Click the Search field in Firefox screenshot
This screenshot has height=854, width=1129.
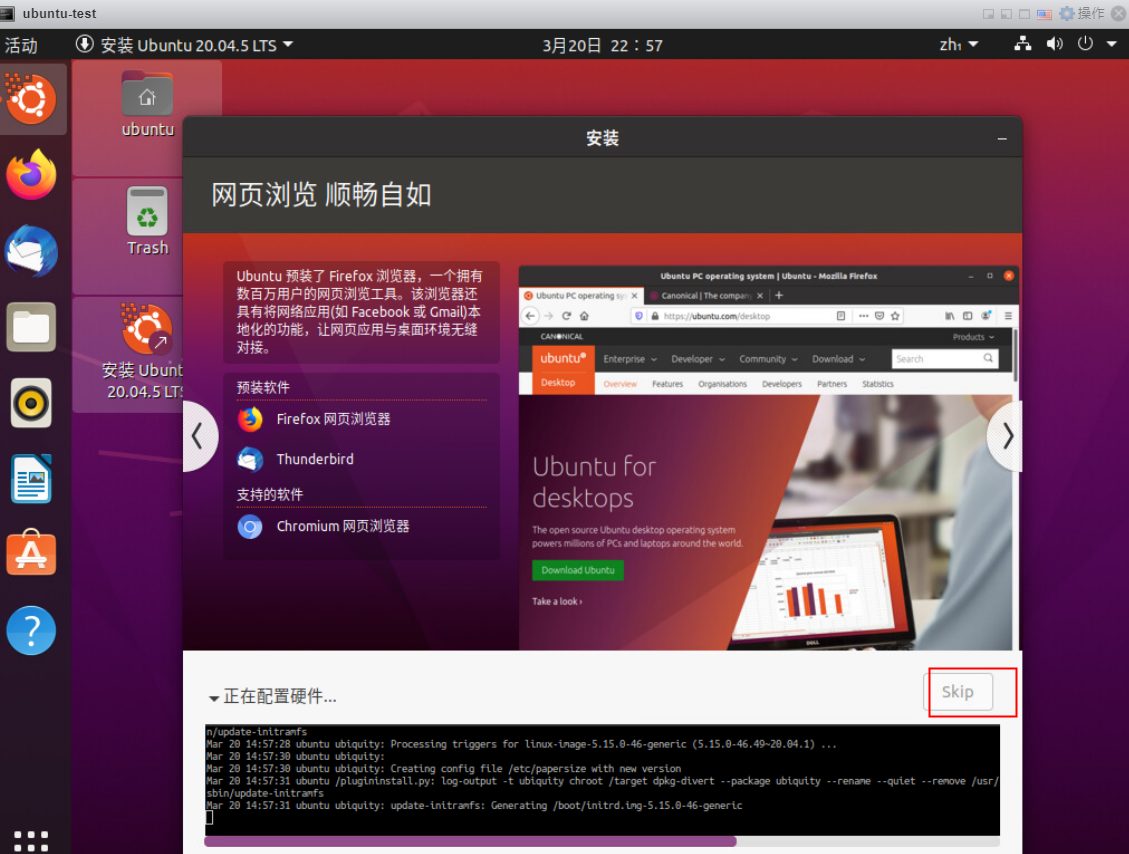945,359
